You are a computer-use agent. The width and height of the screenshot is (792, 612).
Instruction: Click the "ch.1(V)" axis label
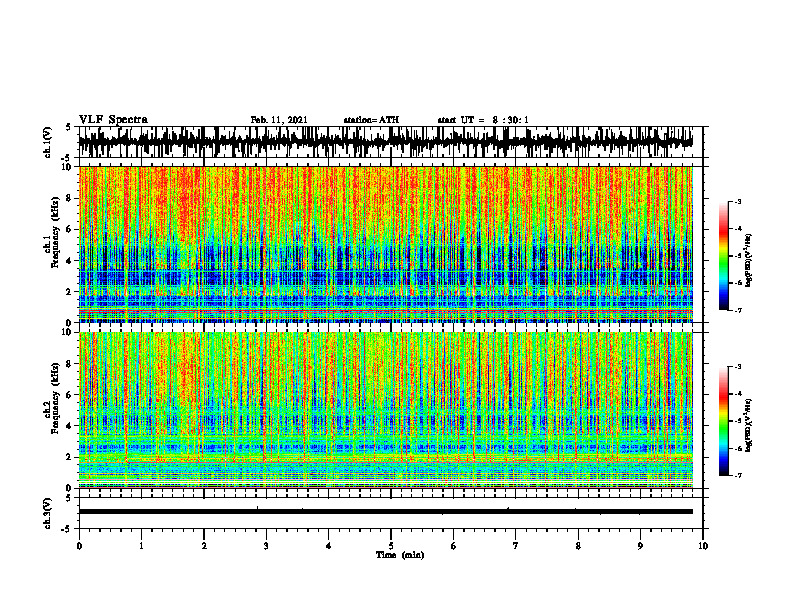coord(47,142)
